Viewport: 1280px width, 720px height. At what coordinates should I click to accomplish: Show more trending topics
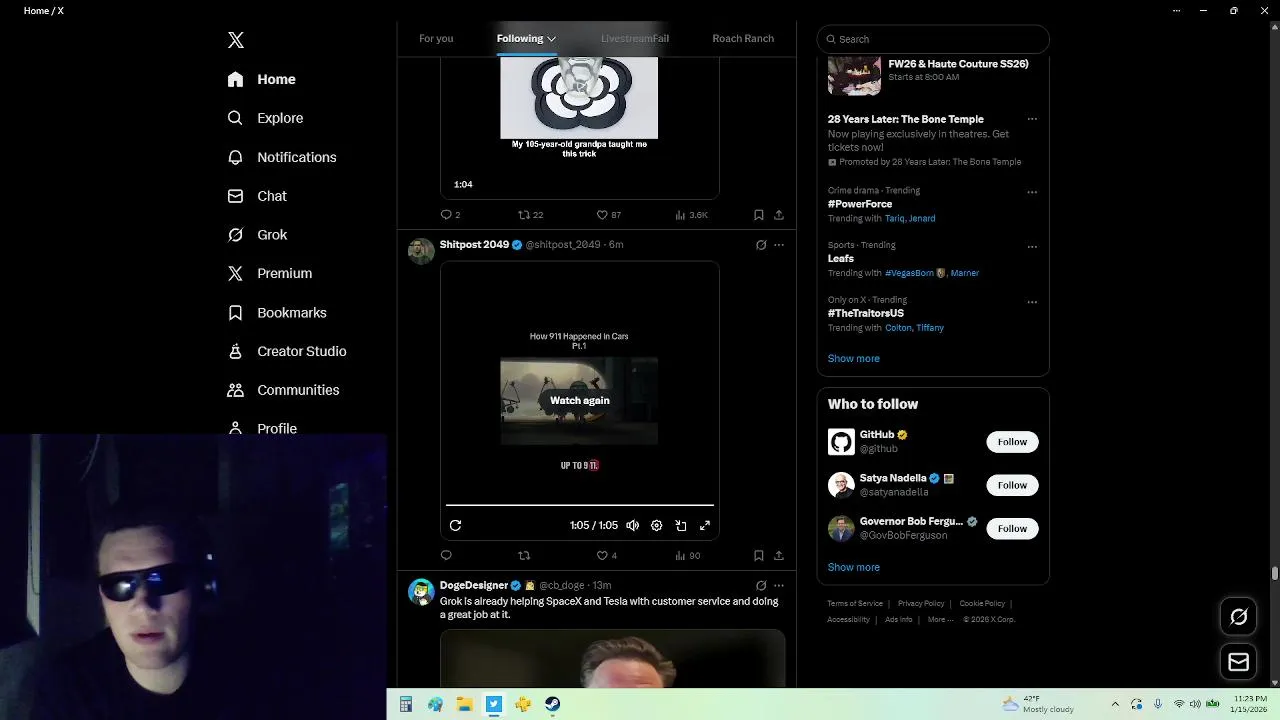click(x=854, y=358)
